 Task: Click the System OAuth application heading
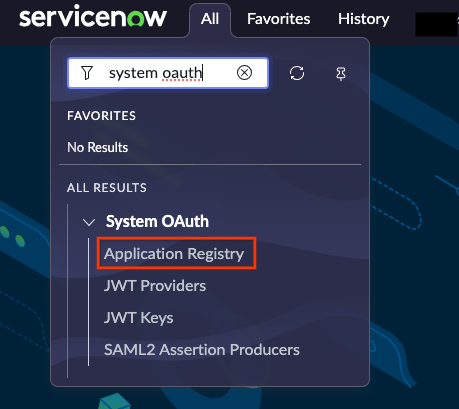point(157,221)
